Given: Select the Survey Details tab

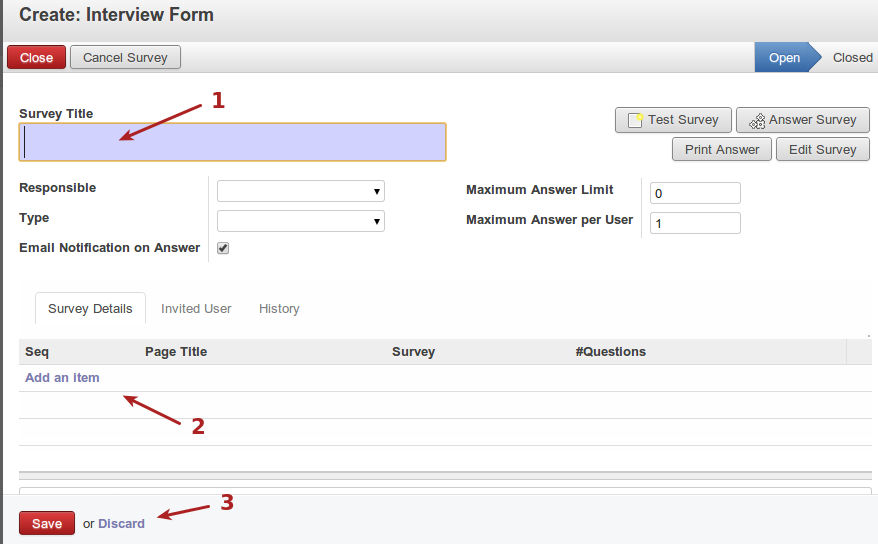Looking at the screenshot, I should point(90,309).
